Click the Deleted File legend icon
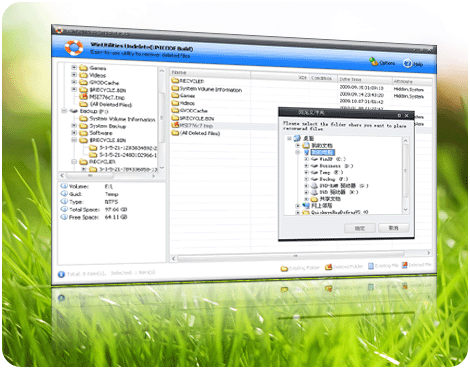This screenshot has width=470, height=369. pyautogui.click(x=404, y=265)
